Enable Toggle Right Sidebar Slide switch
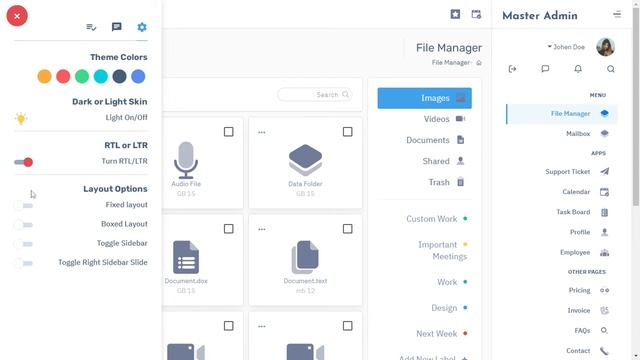640x360 pixels. point(23,263)
